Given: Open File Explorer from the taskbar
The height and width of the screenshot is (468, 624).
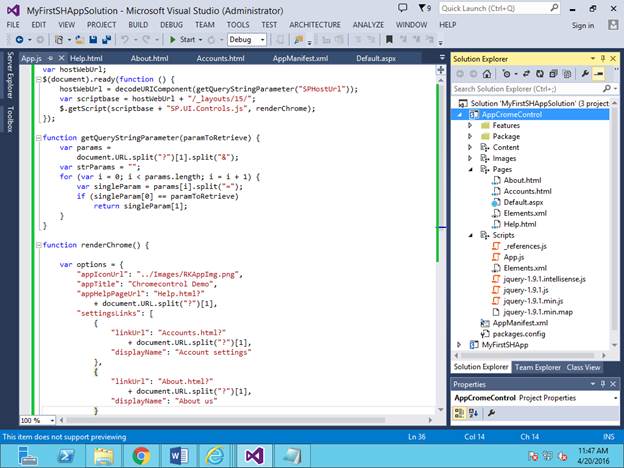Looking at the screenshot, I should (x=104, y=456).
